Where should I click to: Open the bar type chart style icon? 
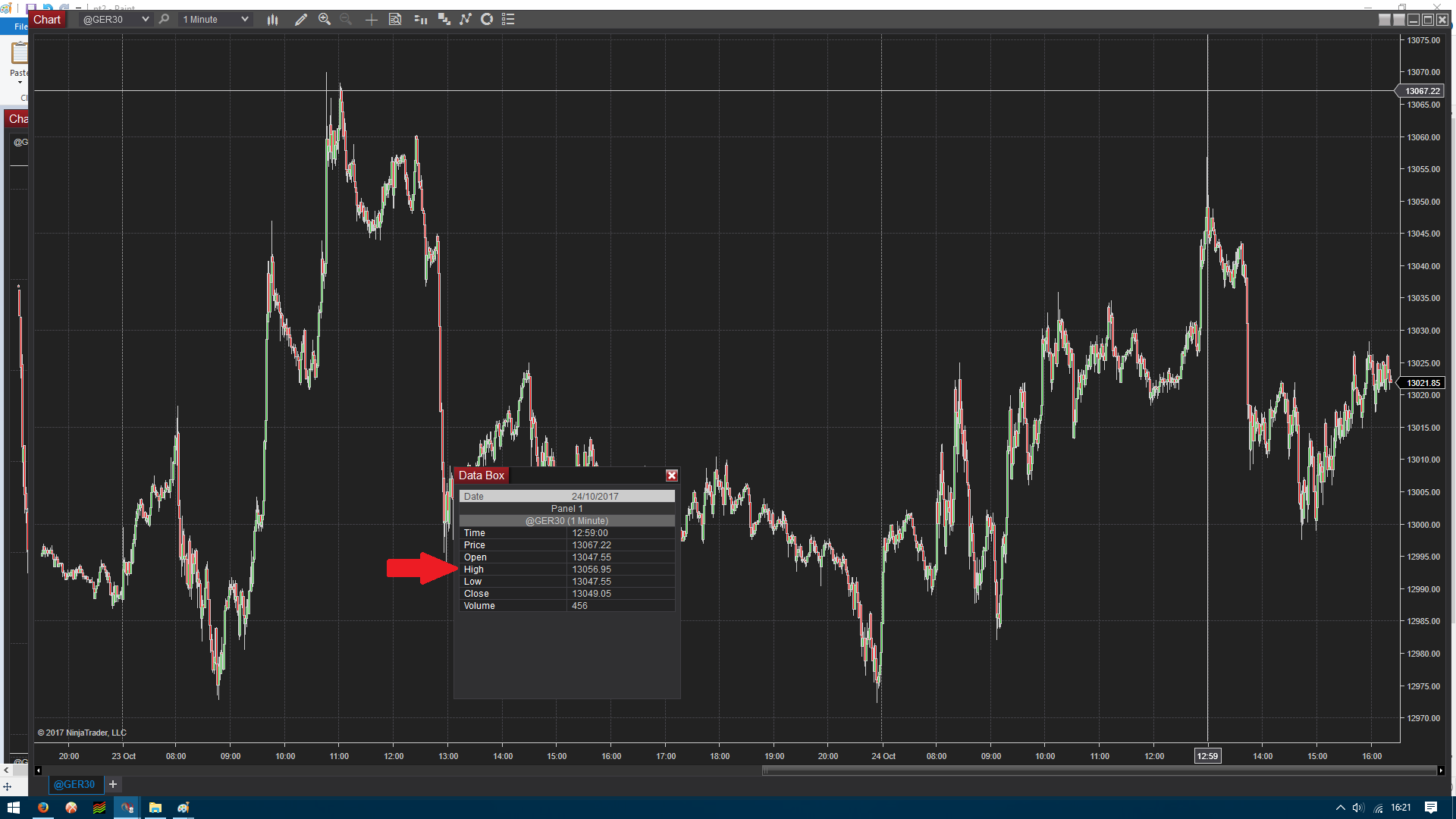(x=273, y=20)
